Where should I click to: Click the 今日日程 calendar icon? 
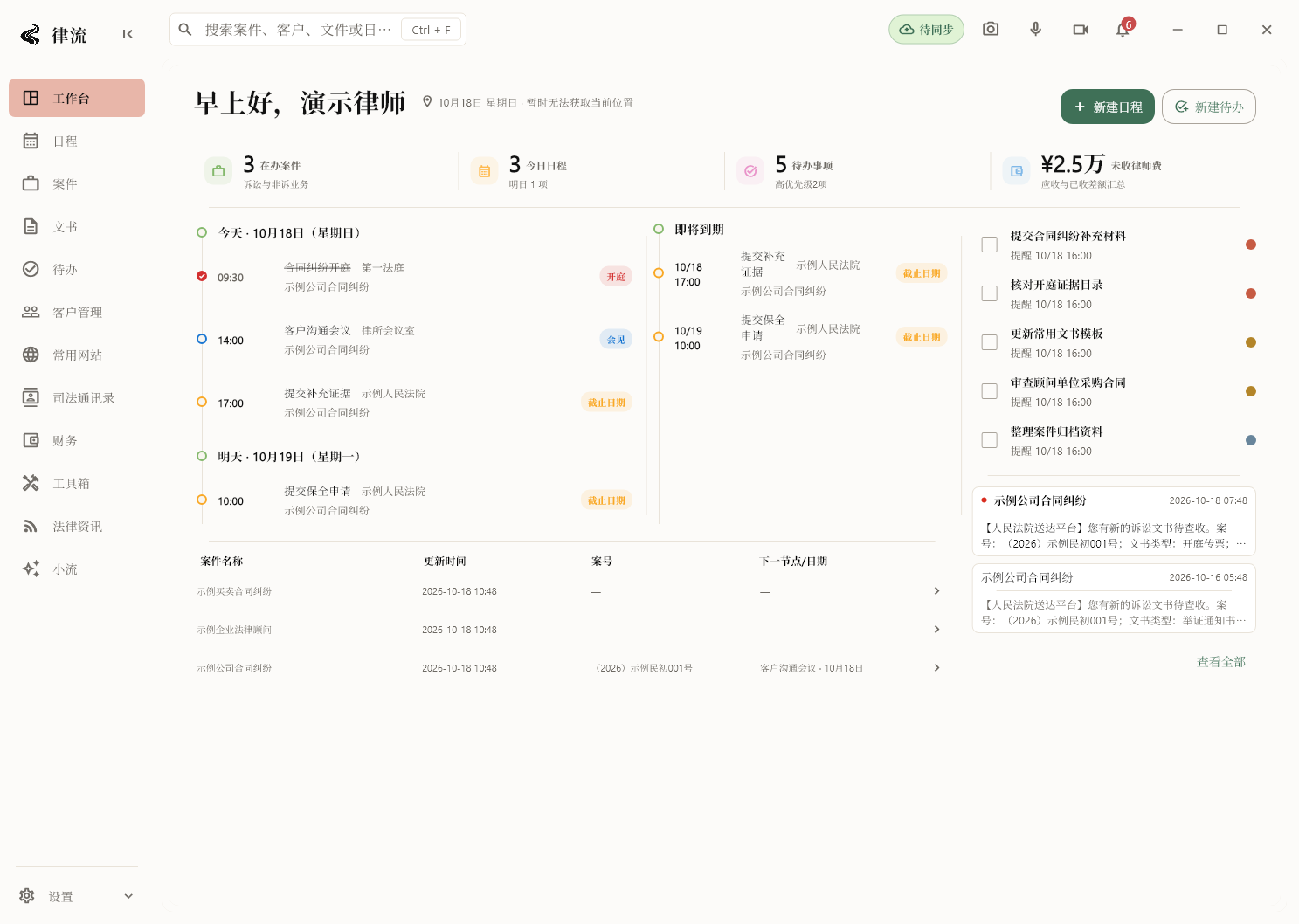tap(484, 171)
